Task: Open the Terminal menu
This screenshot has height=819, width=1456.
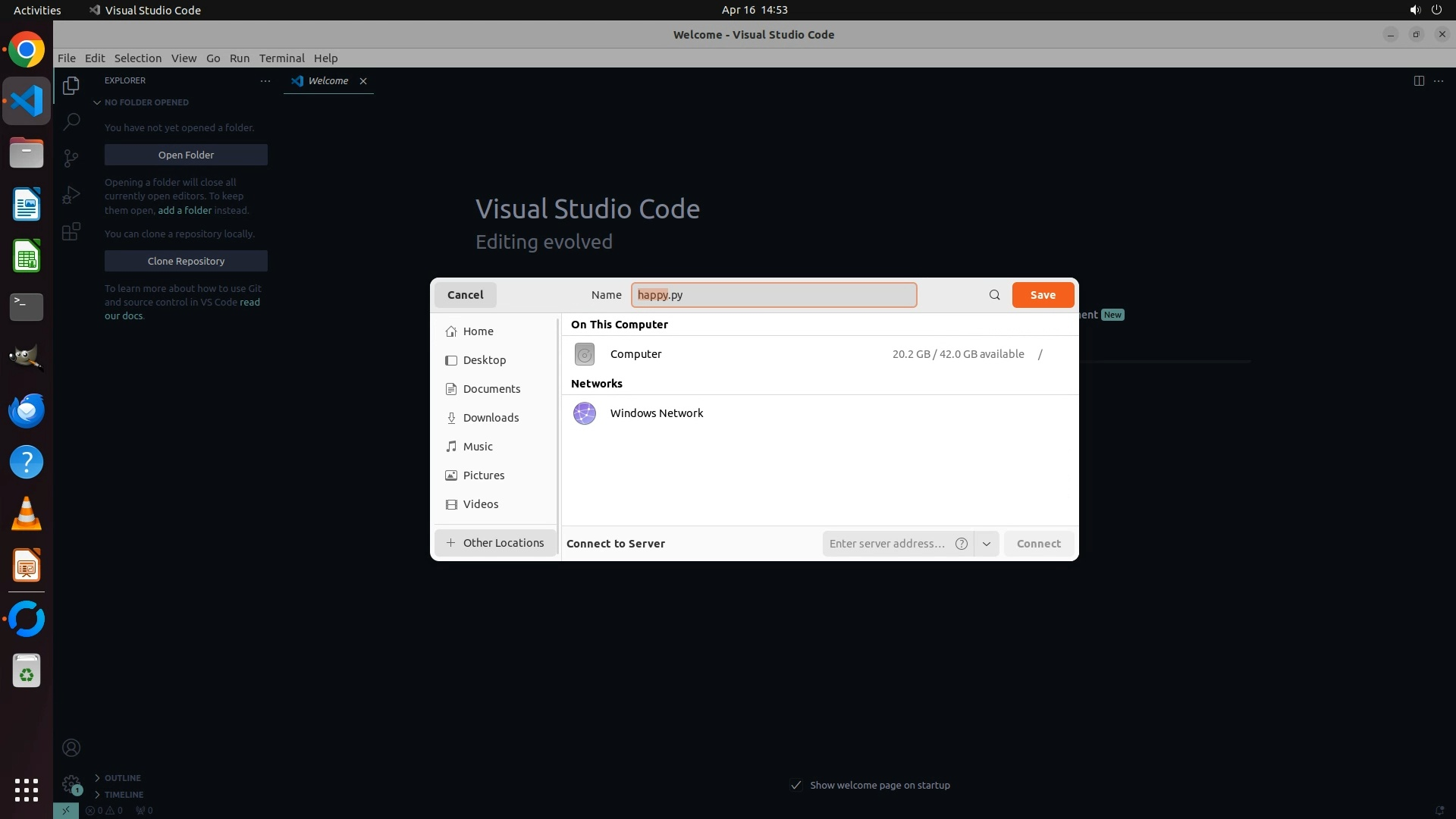Action: point(281,58)
